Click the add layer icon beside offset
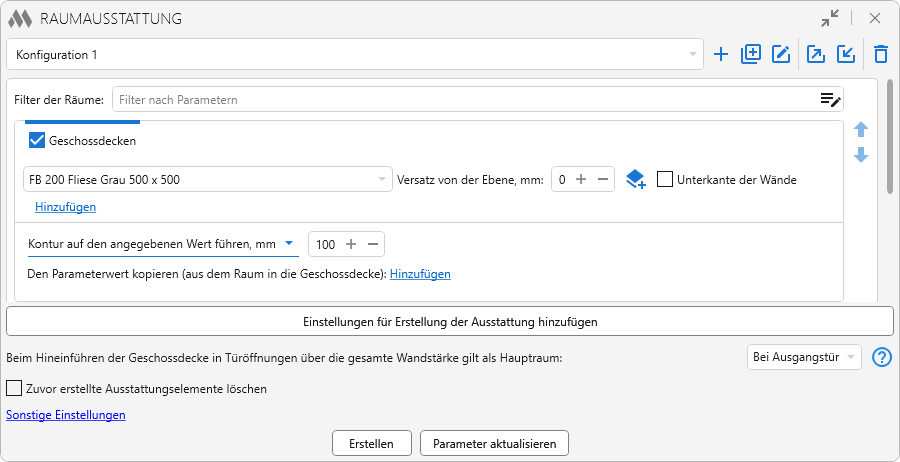This screenshot has width=900, height=462. point(635,180)
